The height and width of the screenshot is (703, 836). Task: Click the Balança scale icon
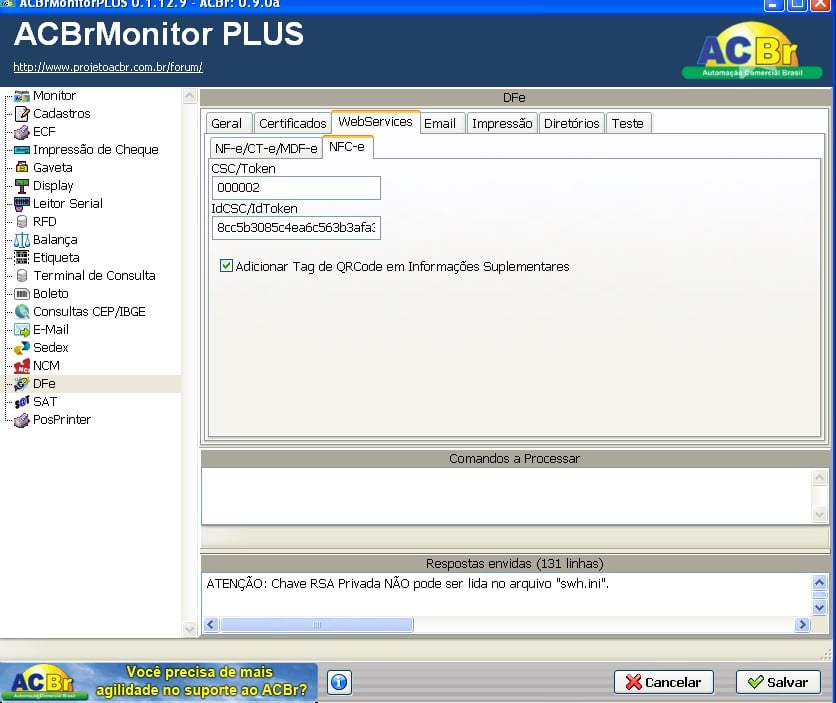click(x=22, y=240)
